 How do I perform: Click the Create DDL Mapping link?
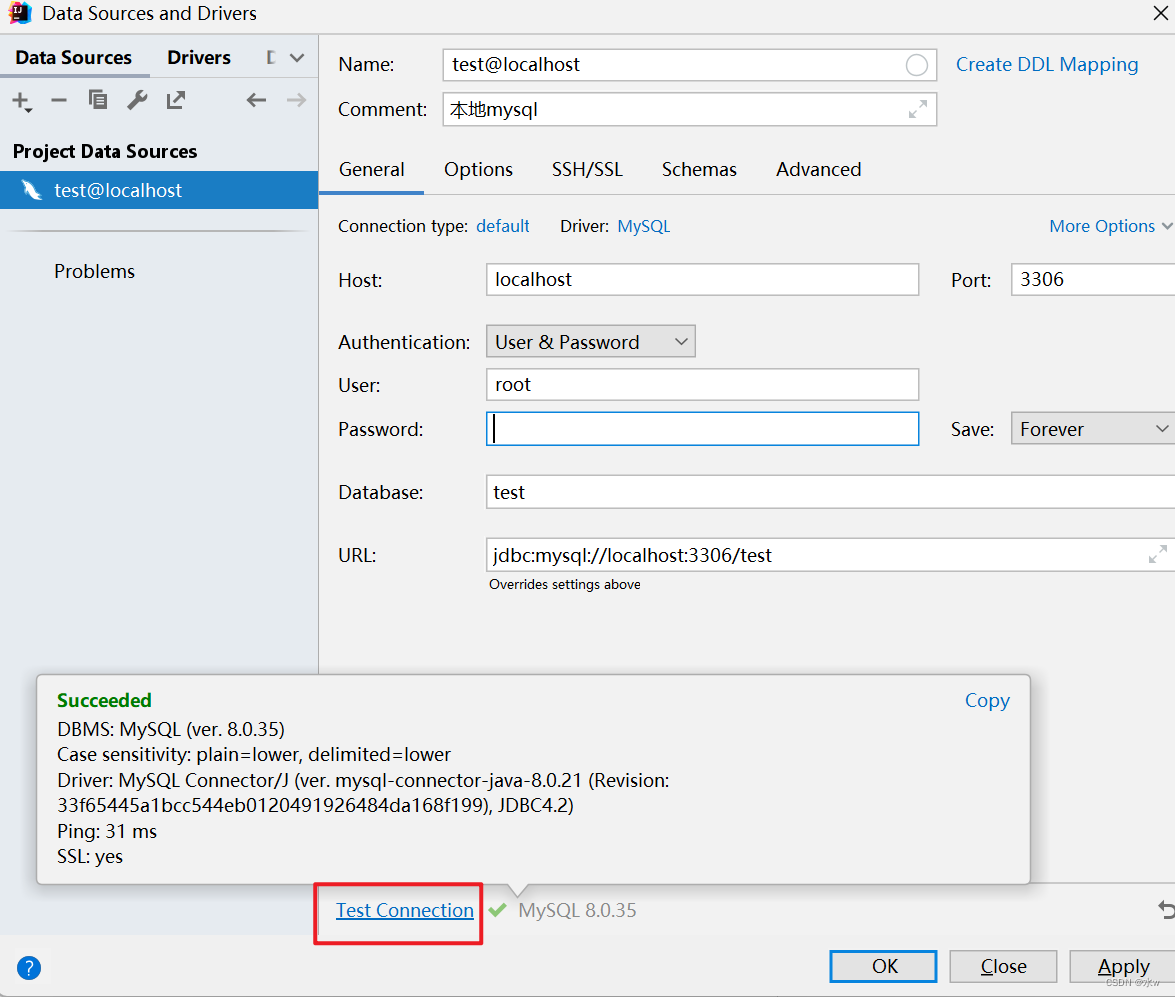(x=1047, y=64)
